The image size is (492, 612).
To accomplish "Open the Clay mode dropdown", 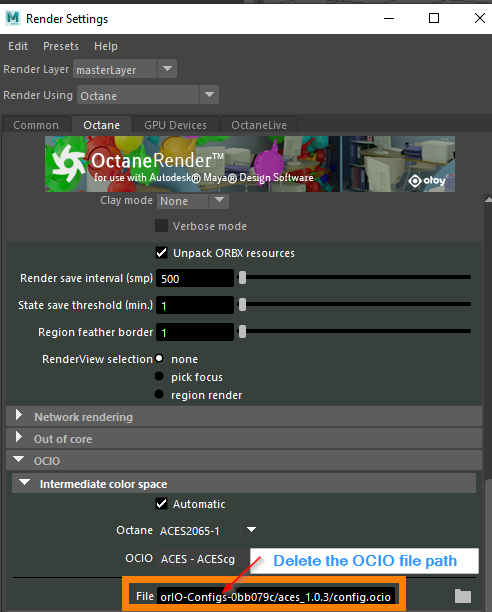I will [x=193, y=201].
